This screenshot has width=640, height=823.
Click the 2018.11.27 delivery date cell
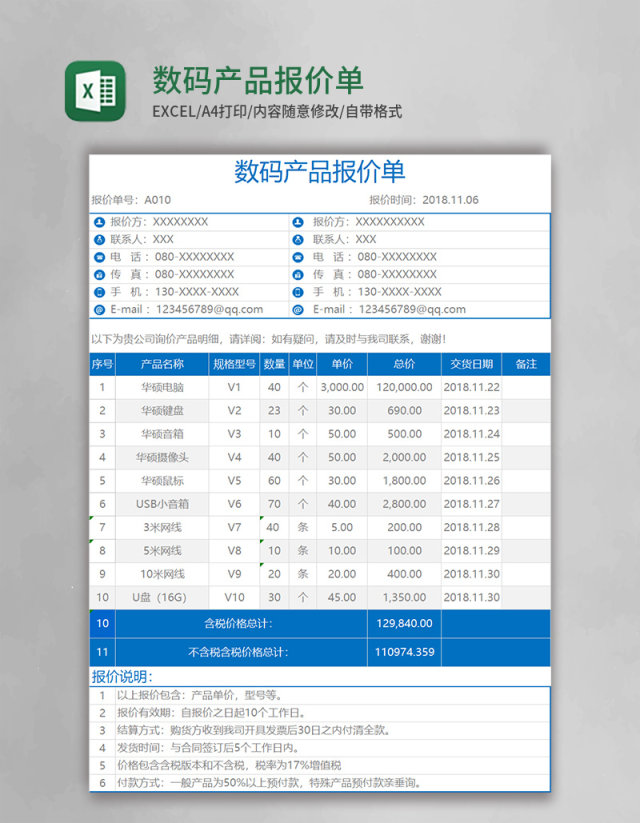pos(471,504)
